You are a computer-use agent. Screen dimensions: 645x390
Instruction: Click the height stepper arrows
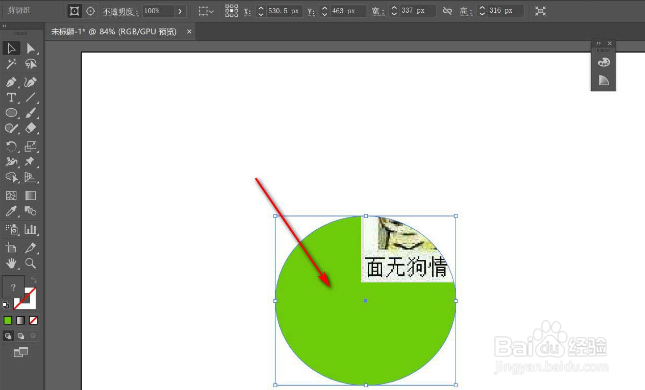[x=482, y=11]
